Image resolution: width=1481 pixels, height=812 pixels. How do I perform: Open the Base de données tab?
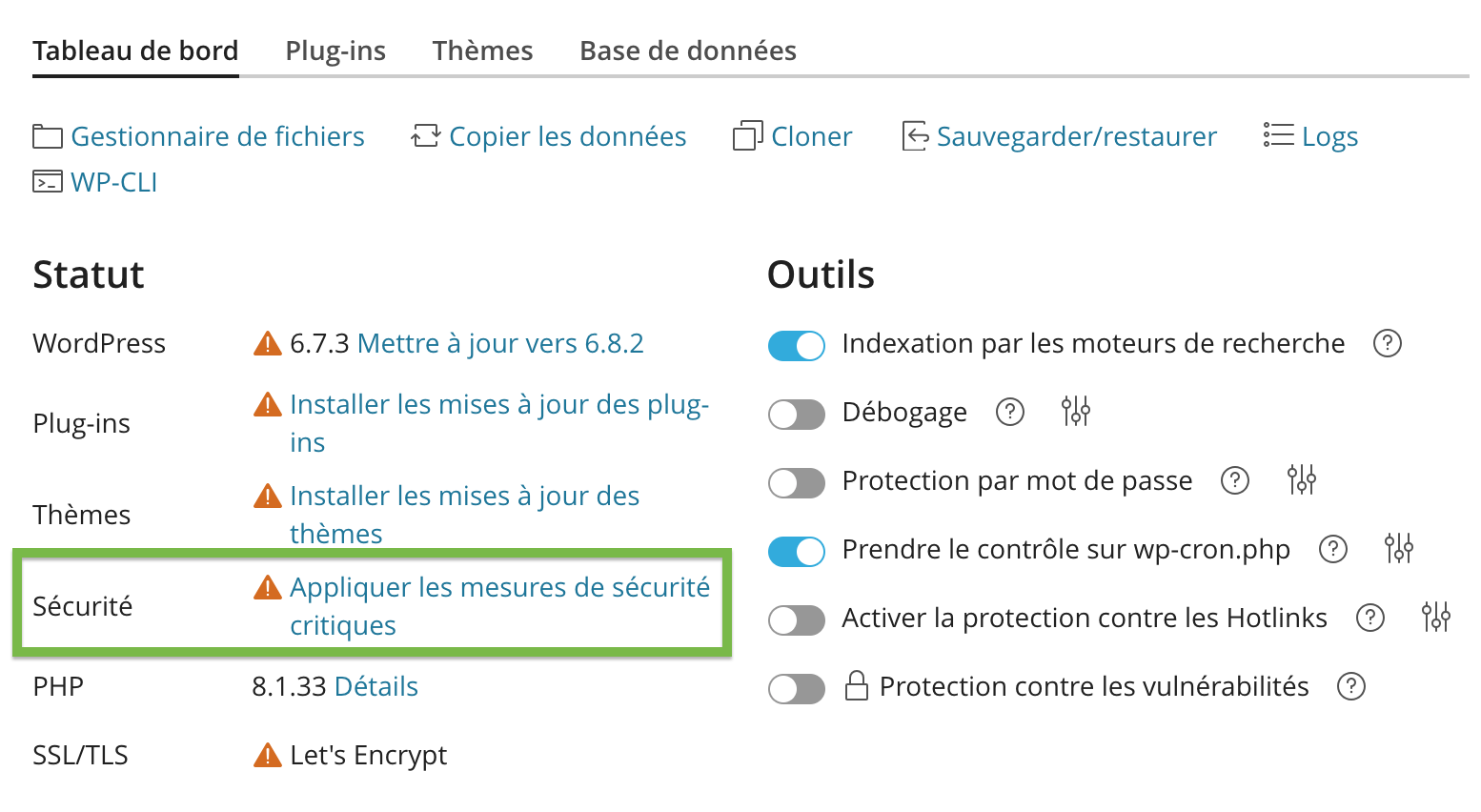pyautogui.click(x=687, y=51)
